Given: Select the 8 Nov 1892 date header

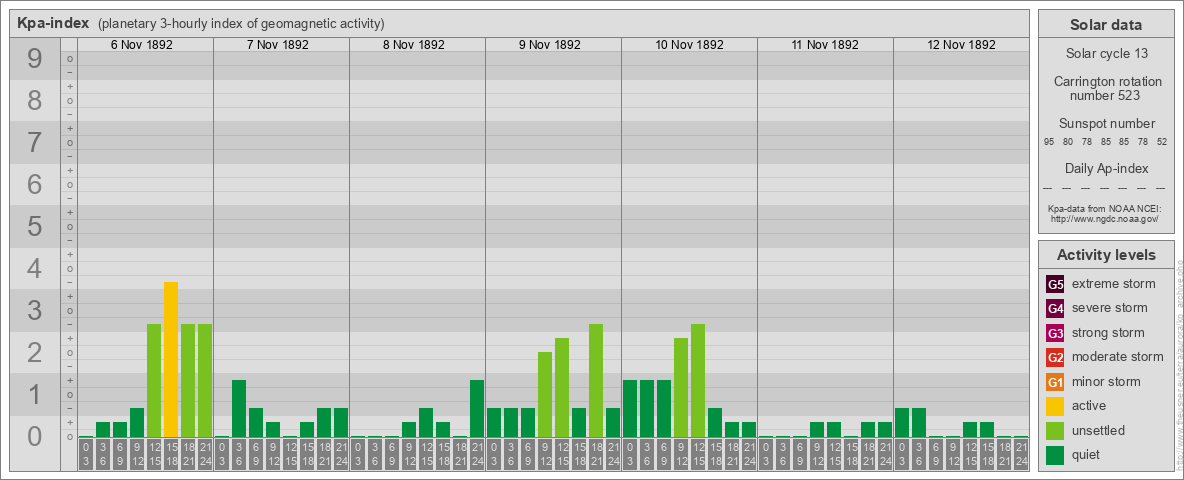Looking at the screenshot, I should [x=414, y=45].
